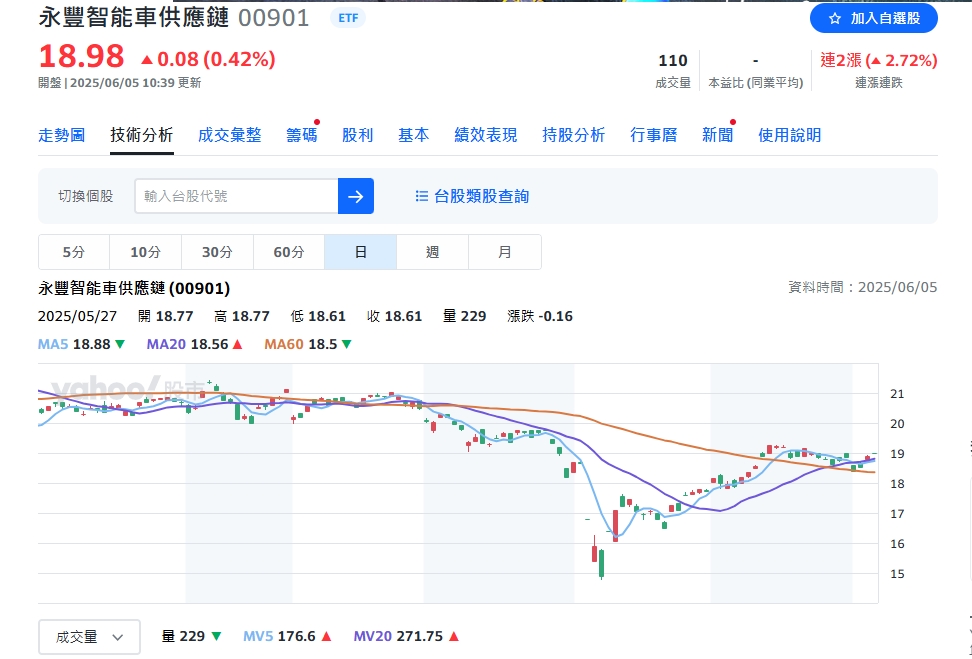Click the lowest candlestick near 15 on chart
The image size is (972, 659).
(x=601, y=564)
